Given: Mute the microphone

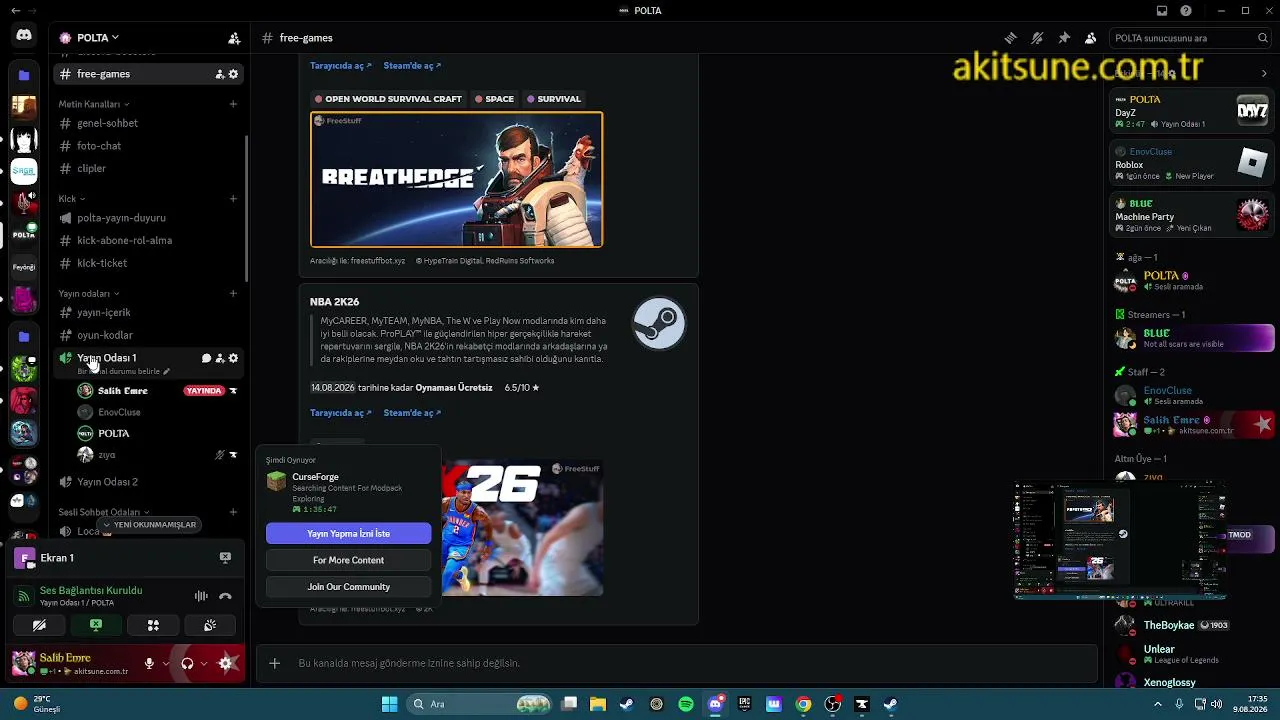Looking at the screenshot, I should (x=149, y=663).
